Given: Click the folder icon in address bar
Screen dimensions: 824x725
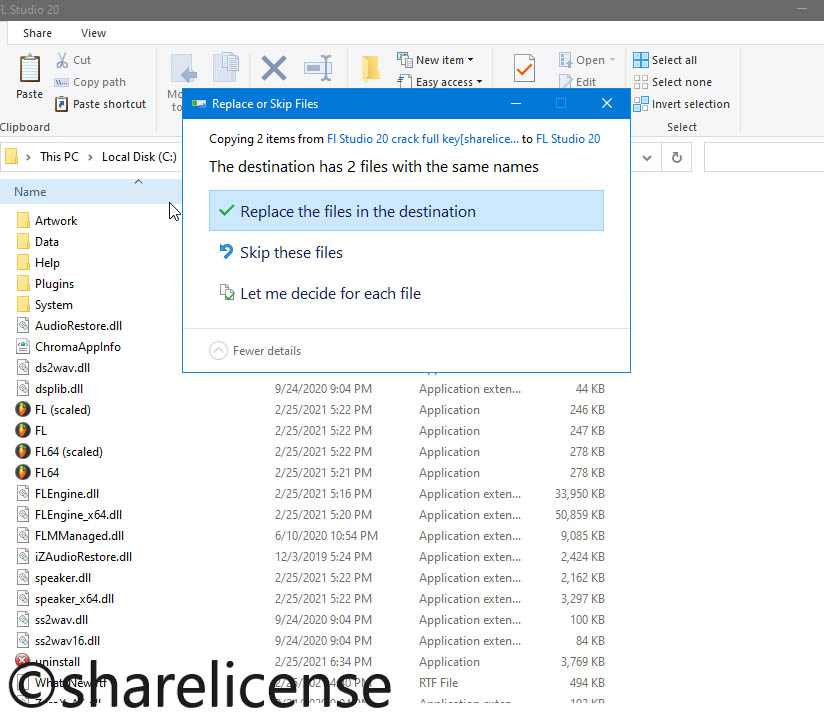Looking at the screenshot, I should (x=12, y=157).
